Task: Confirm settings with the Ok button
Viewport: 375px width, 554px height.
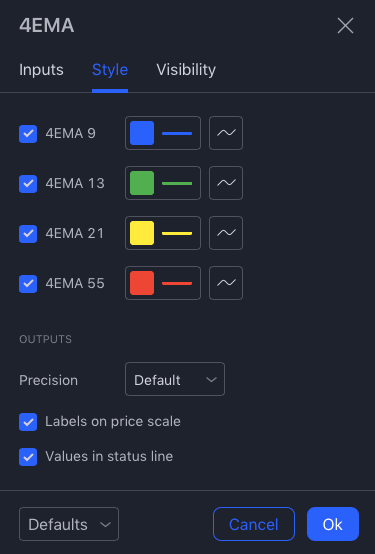Action: pos(333,524)
